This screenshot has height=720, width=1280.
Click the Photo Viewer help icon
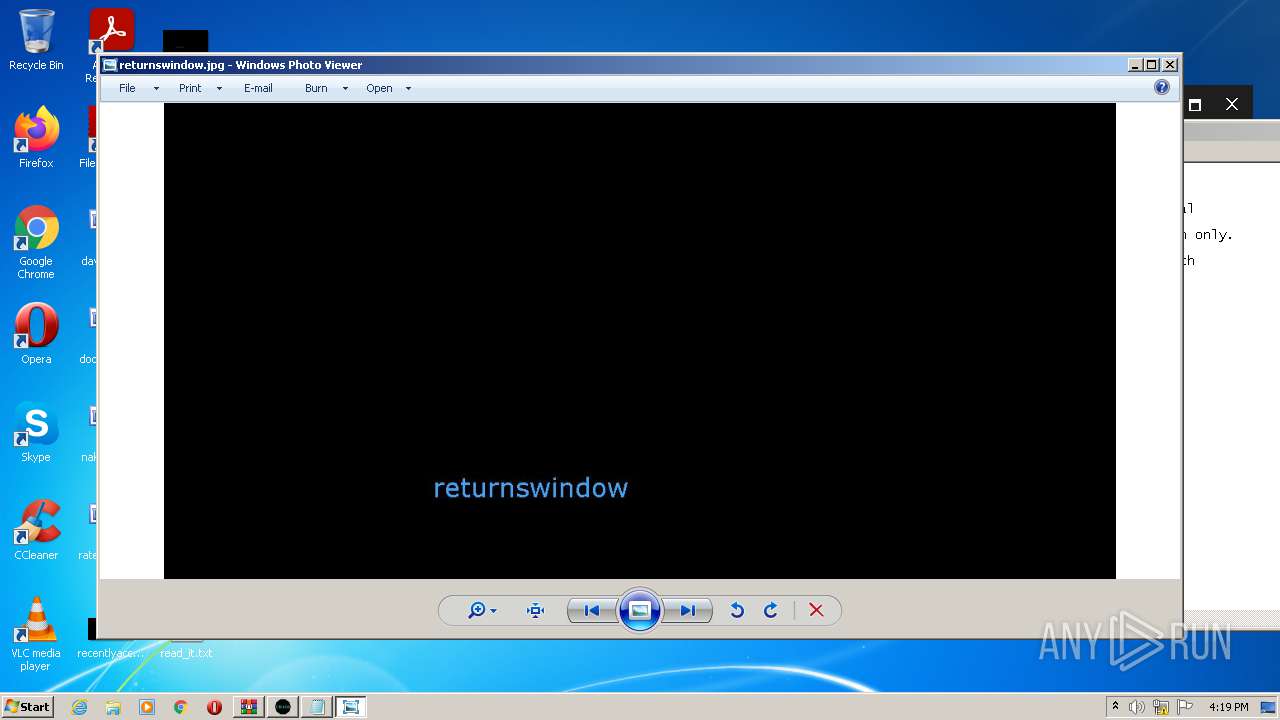[1162, 87]
